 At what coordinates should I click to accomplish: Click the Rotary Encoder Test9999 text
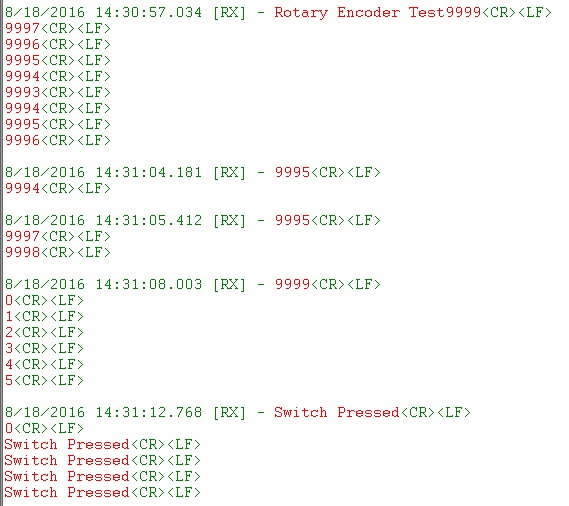[x=377, y=13]
